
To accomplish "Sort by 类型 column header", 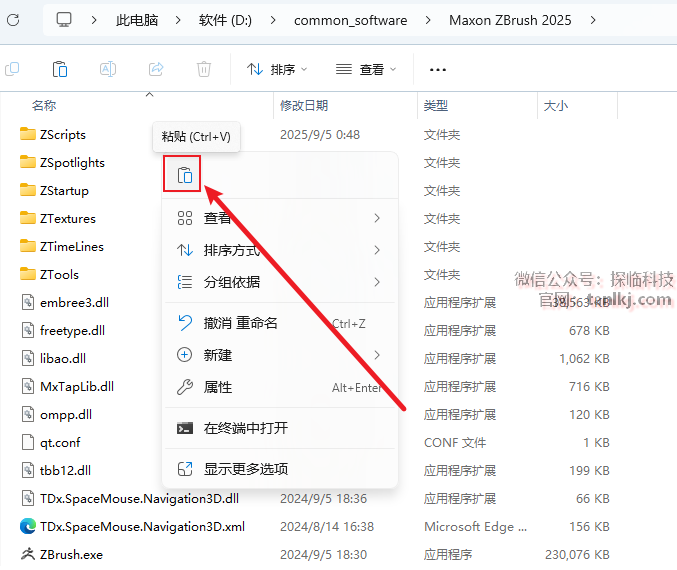I will point(436,105).
